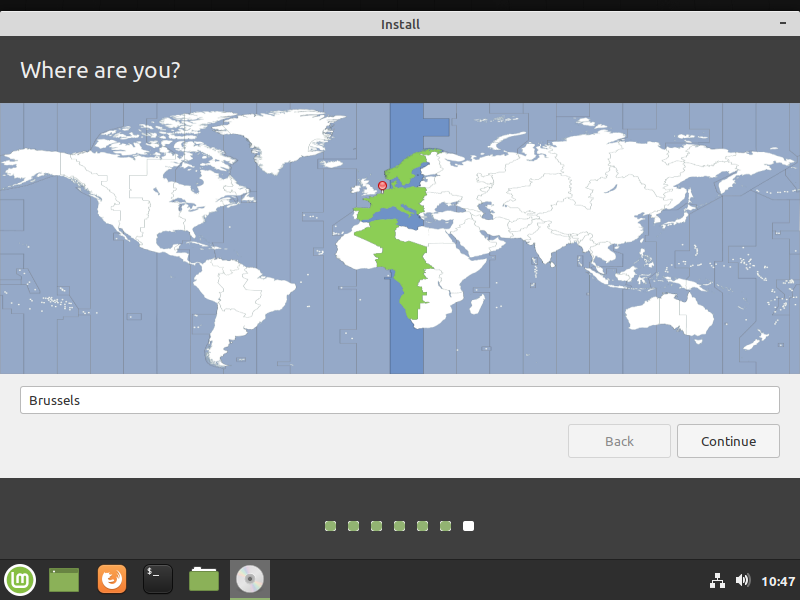Select the installer disc icon in panel

(x=250, y=580)
